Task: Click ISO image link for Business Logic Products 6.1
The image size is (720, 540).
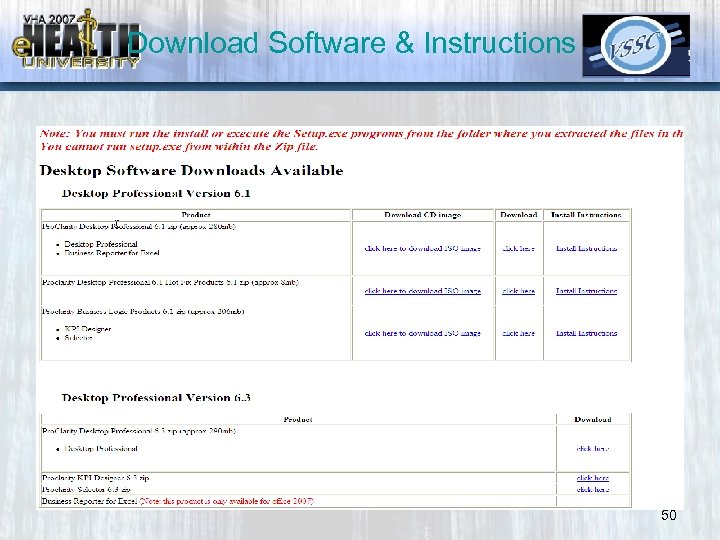Action: (x=422, y=333)
